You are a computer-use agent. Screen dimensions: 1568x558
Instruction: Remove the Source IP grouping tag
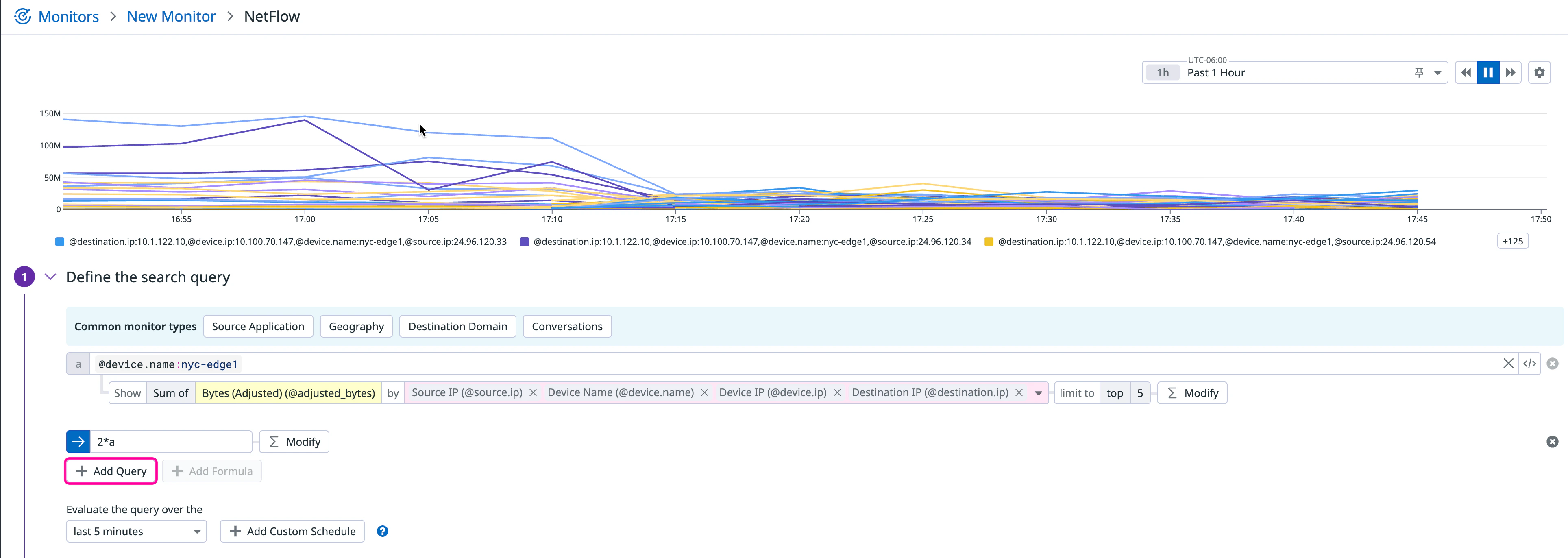click(x=533, y=392)
